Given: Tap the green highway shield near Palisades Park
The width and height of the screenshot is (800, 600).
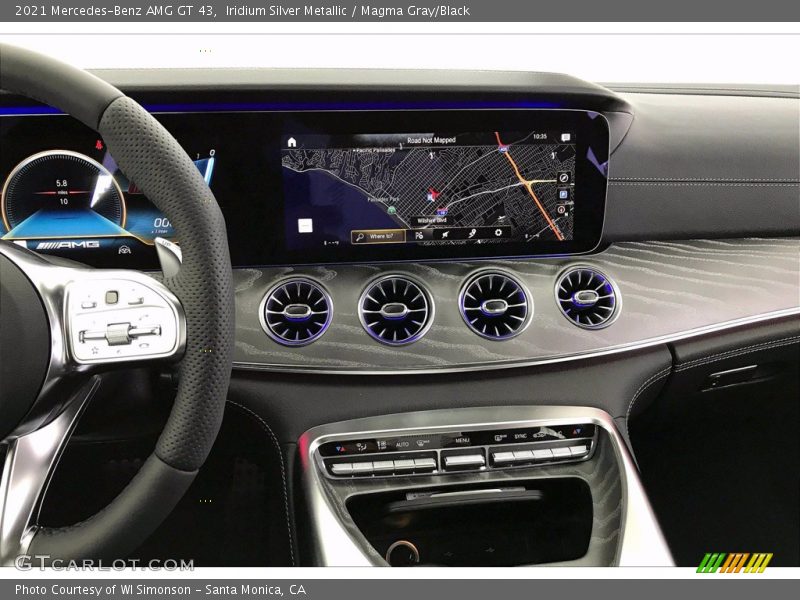Looking at the screenshot, I should pyautogui.click(x=392, y=210).
